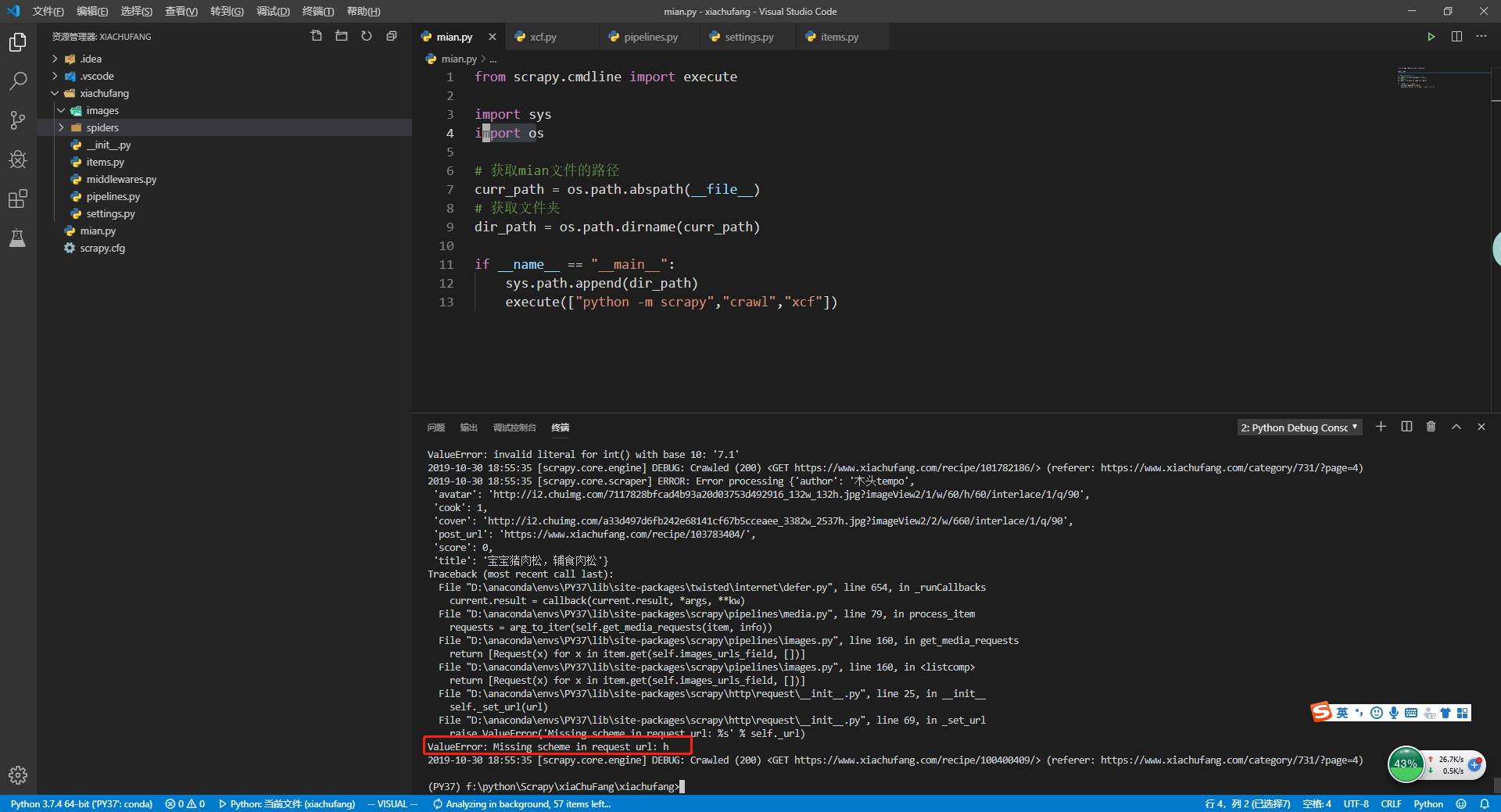This screenshot has width=1501, height=812.
Task: Split the editor to the side
Action: (x=1456, y=37)
